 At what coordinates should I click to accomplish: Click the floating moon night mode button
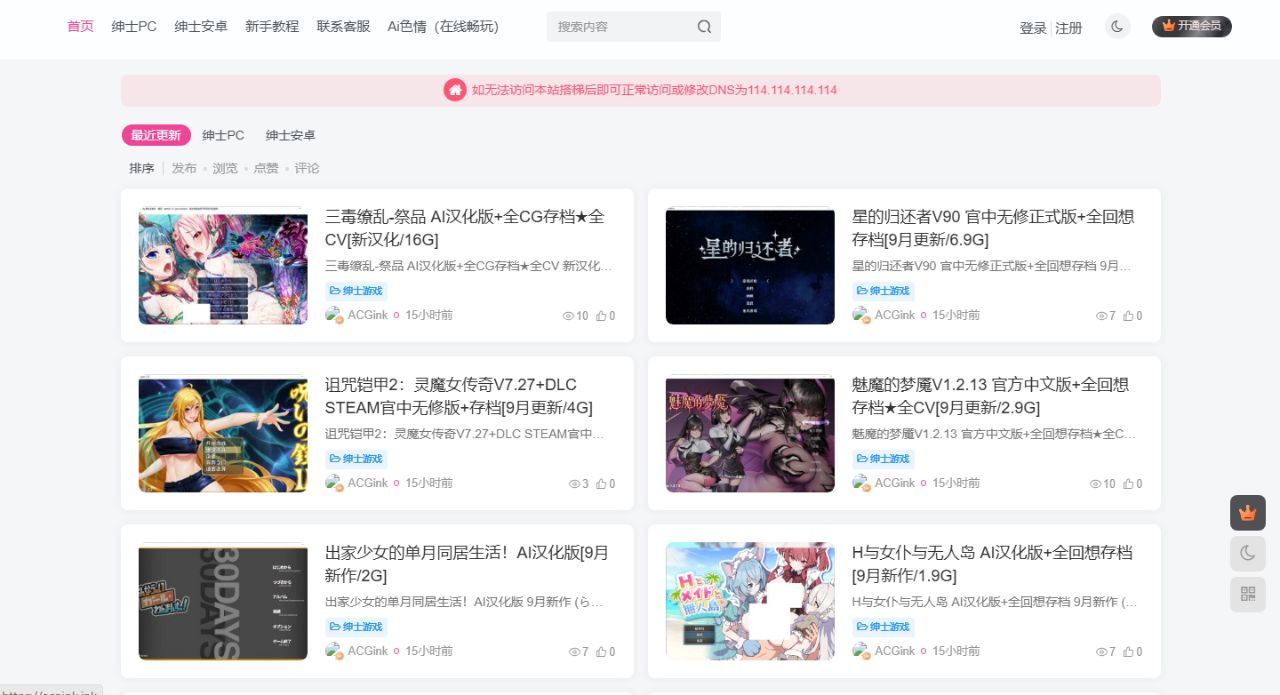1247,553
